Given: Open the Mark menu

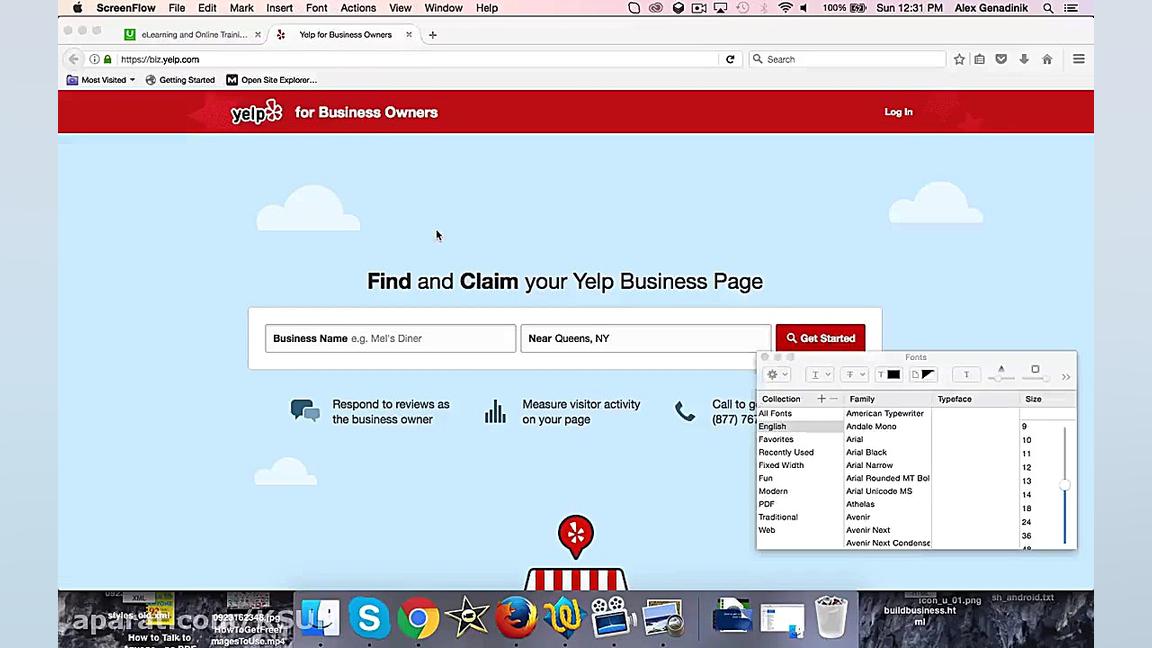Looking at the screenshot, I should click(x=241, y=8).
